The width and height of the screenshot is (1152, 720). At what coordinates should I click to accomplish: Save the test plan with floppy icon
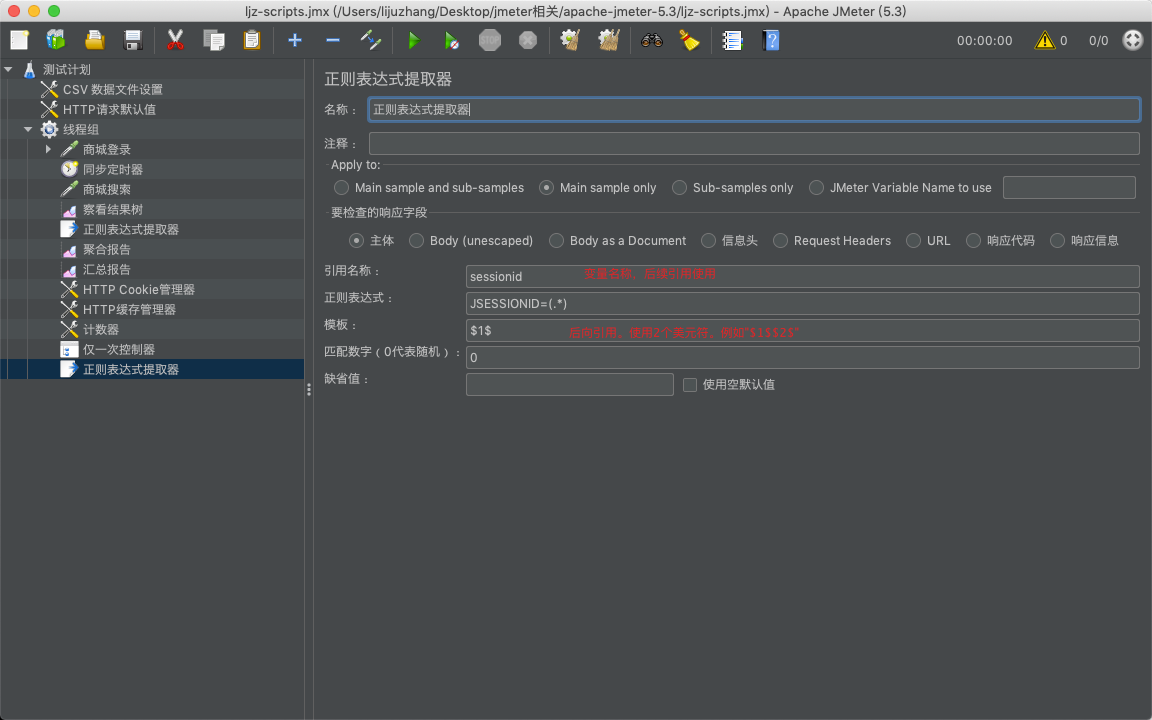[x=133, y=40]
